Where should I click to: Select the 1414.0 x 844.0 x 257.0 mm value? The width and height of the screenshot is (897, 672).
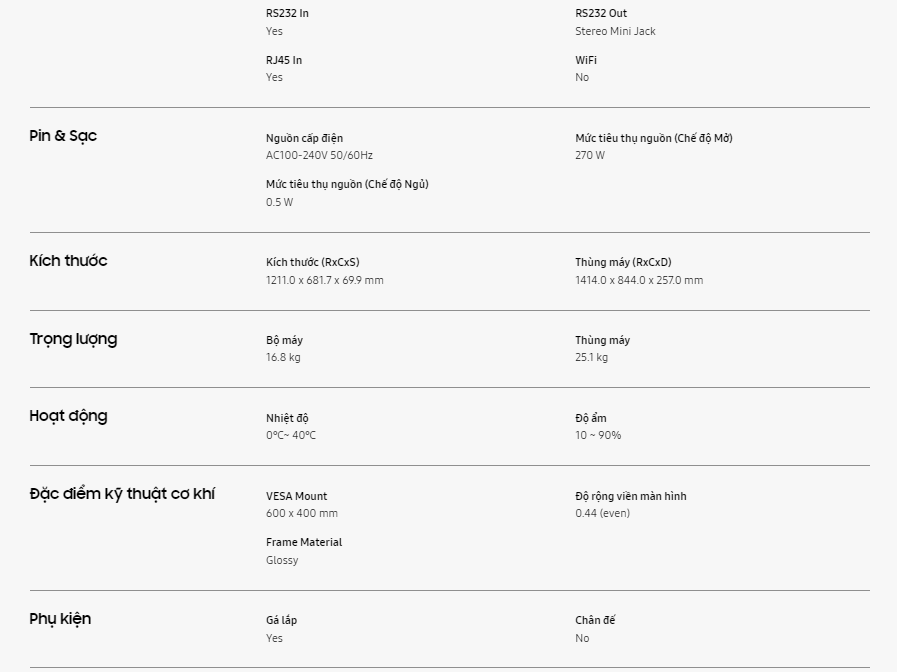638,280
